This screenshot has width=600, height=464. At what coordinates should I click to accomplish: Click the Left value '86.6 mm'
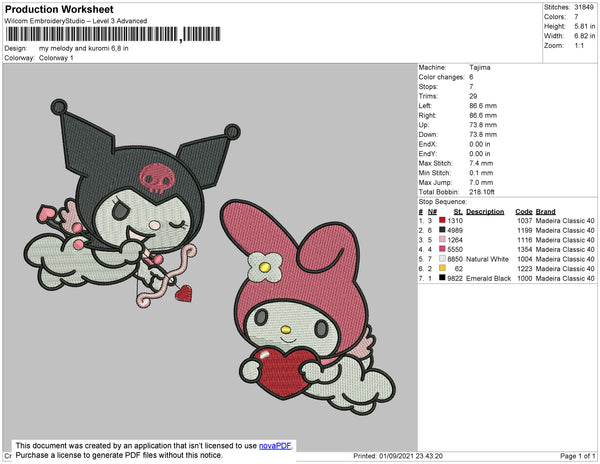pos(483,106)
